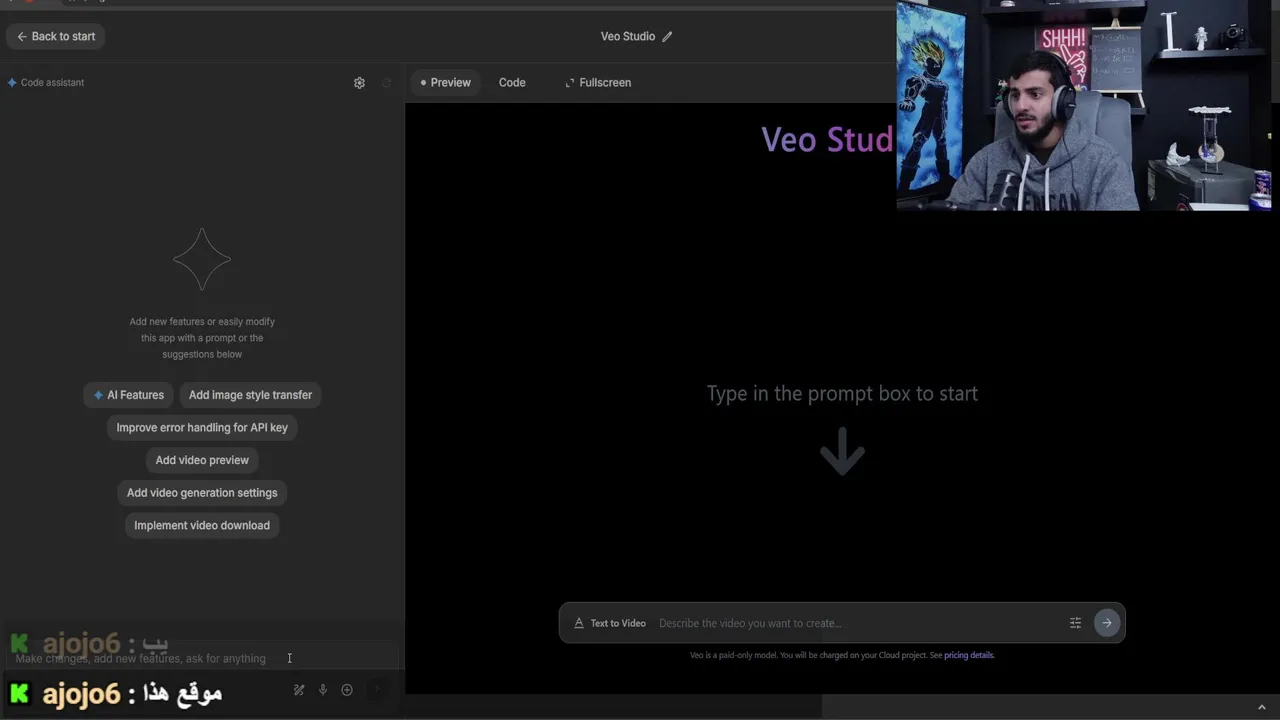
Task: Open the pricing details link
Action: [969, 656]
